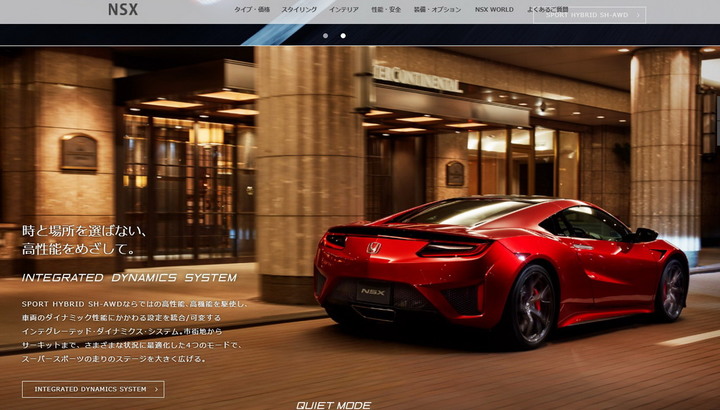Viewport: 720px width, 410px height.
Task: Click the heading 時と場所を選ばない、
Action: point(84,231)
